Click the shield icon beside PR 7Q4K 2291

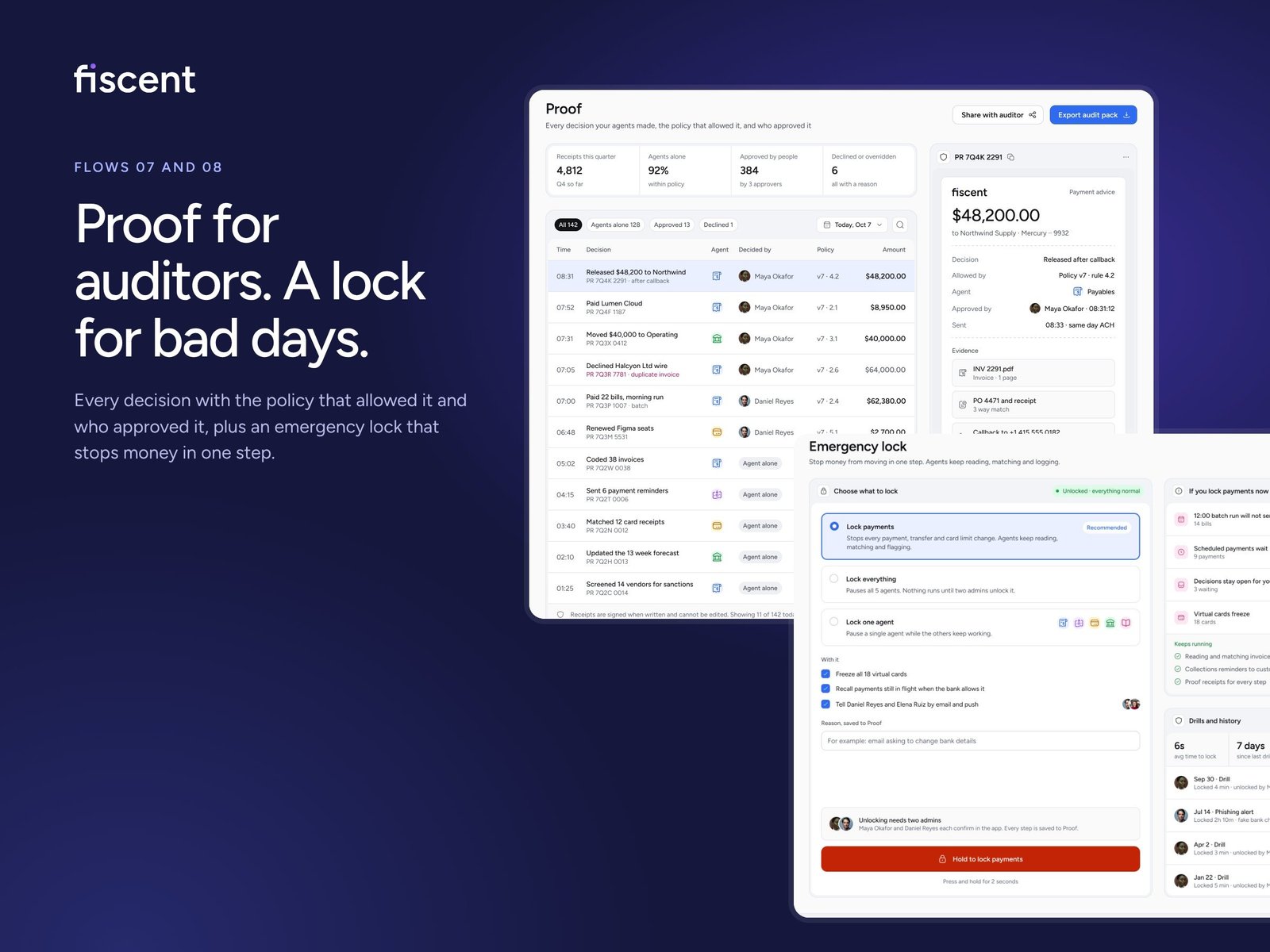click(943, 157)
